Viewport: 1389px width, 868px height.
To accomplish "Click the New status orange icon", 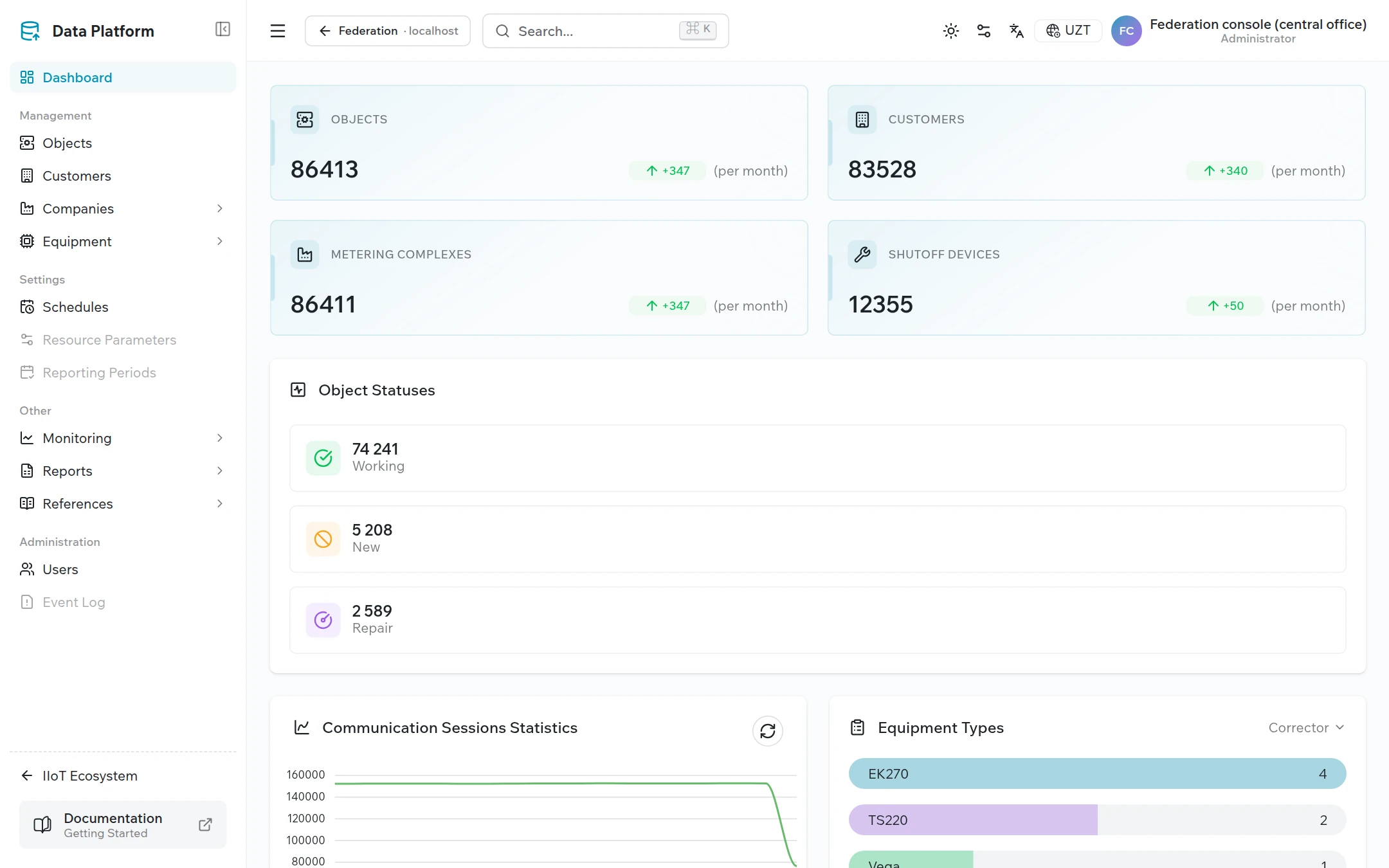I will tap(323, 539).
